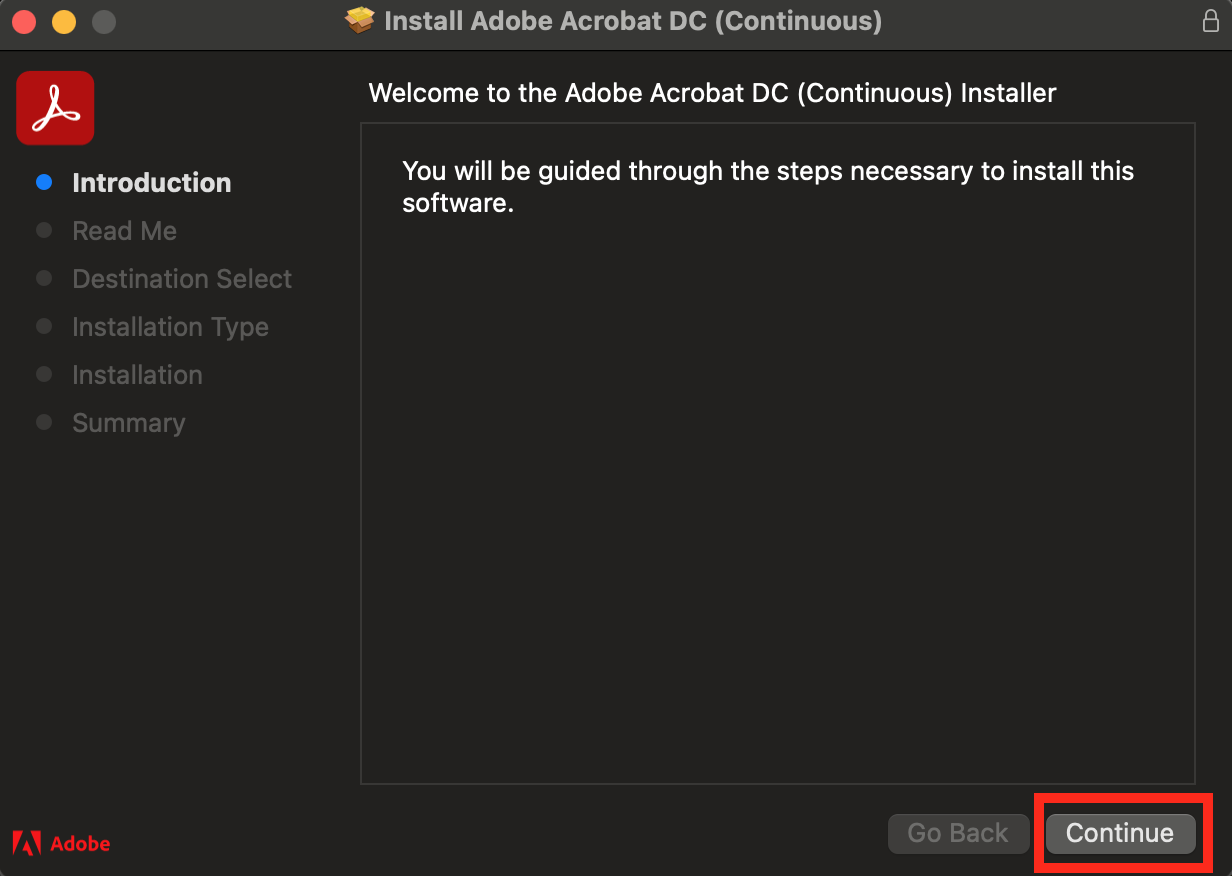This screenshot has height=876, width=1232.
Task: Click the Continue button
Action: pos(1120,833)
